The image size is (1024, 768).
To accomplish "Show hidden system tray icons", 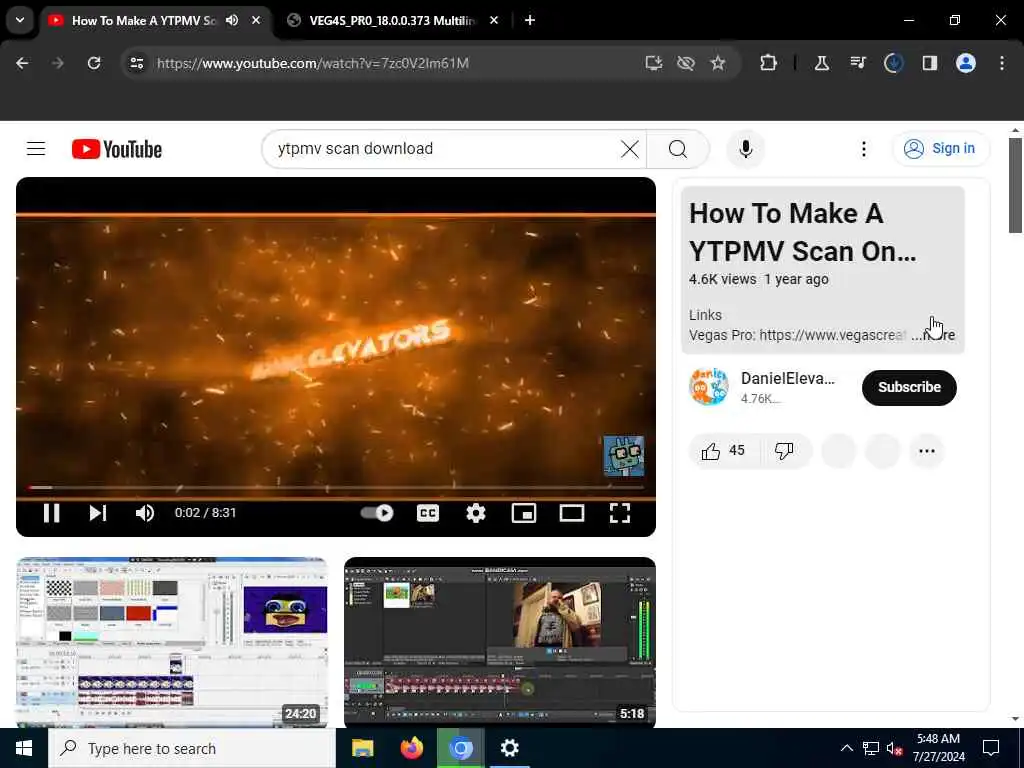I will click(846, 748).
